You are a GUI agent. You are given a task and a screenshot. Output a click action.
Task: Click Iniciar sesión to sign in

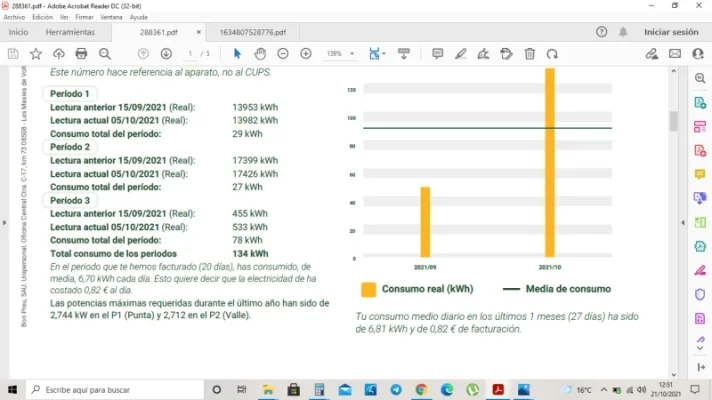671,32
